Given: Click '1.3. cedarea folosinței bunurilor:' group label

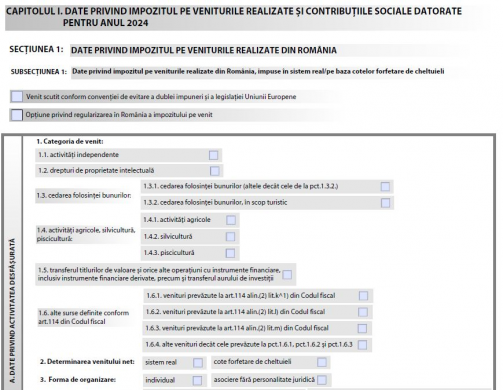Looking at the screenshot, I should (84, 196).
